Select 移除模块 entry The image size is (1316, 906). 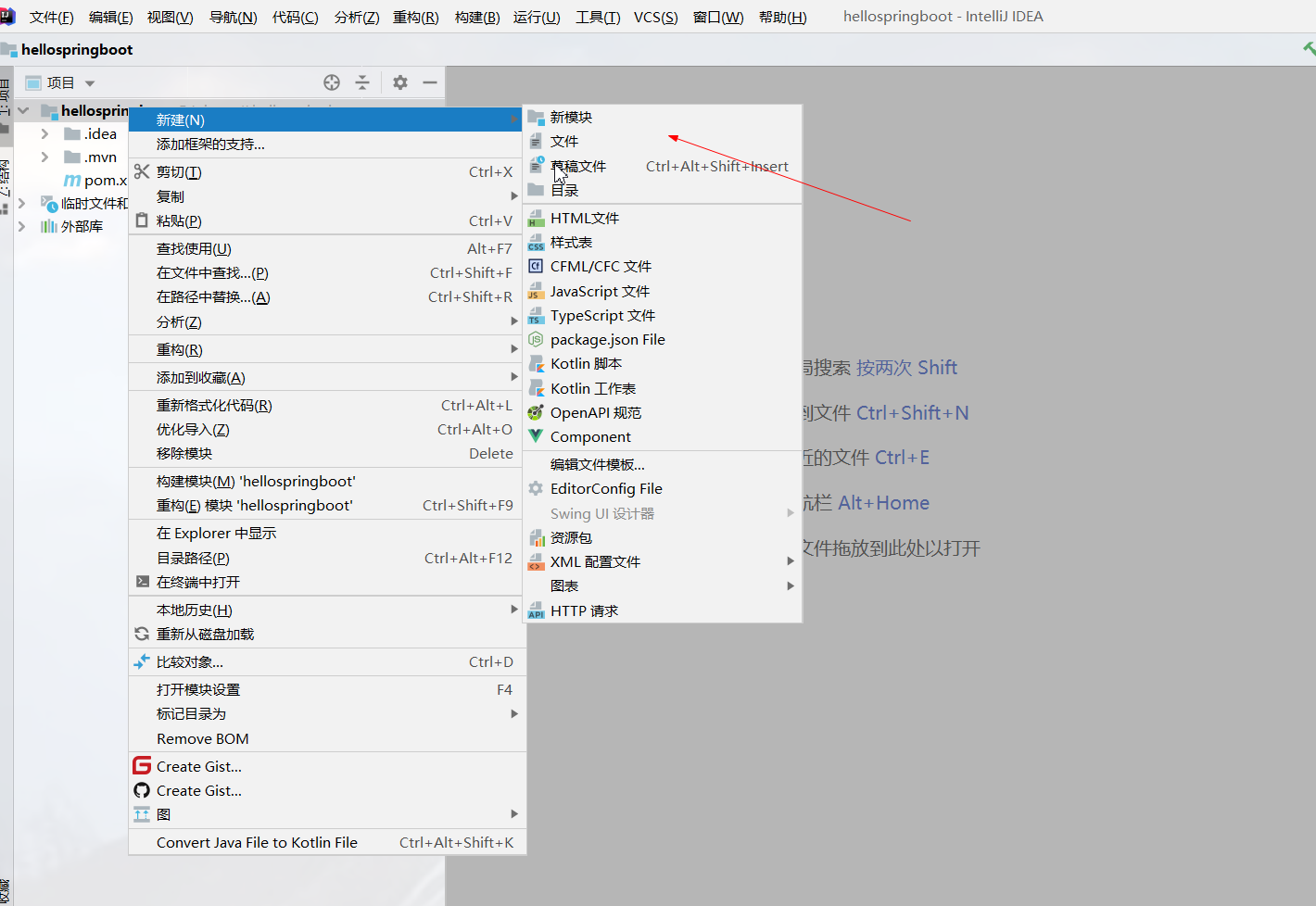coord(327,453)
